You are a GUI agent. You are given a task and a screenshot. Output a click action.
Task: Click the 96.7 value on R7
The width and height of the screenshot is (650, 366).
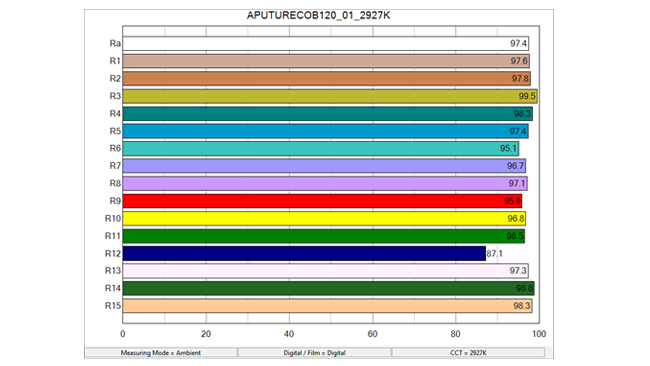coord(515,166)
